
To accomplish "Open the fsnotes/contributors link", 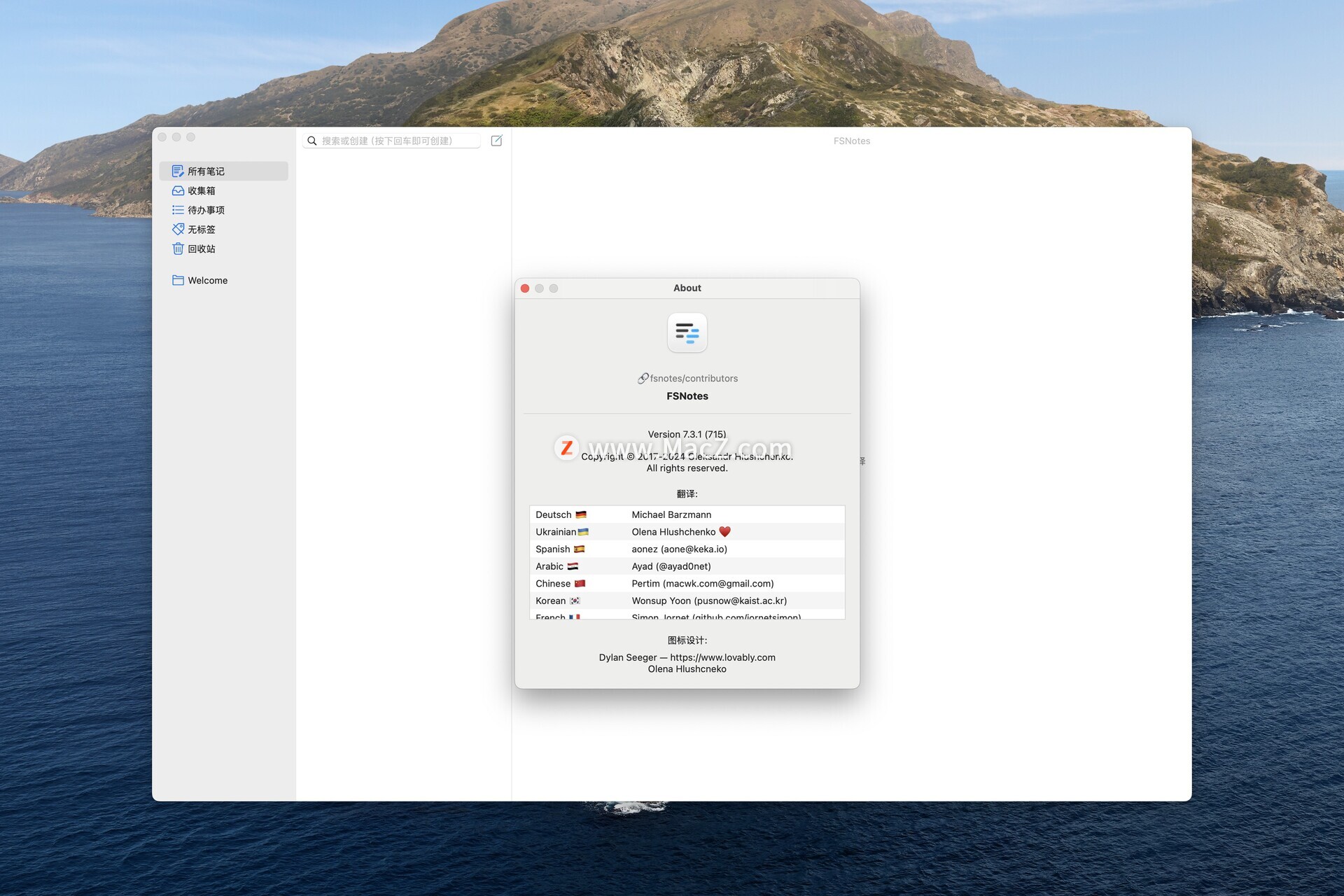I will pos(694,379).
